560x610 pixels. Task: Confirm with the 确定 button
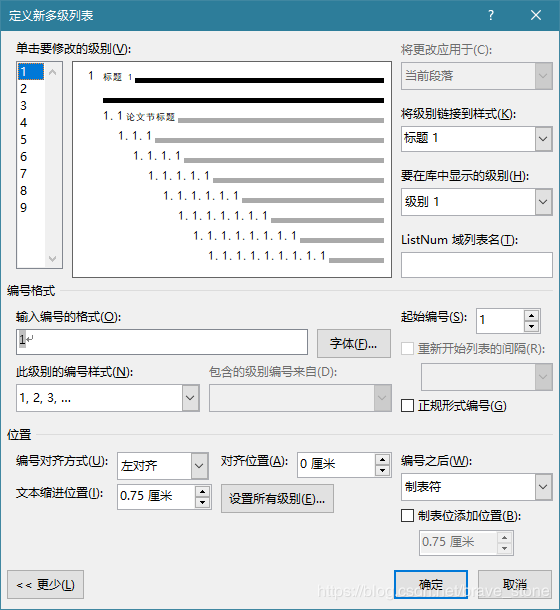tap(431, 585)
